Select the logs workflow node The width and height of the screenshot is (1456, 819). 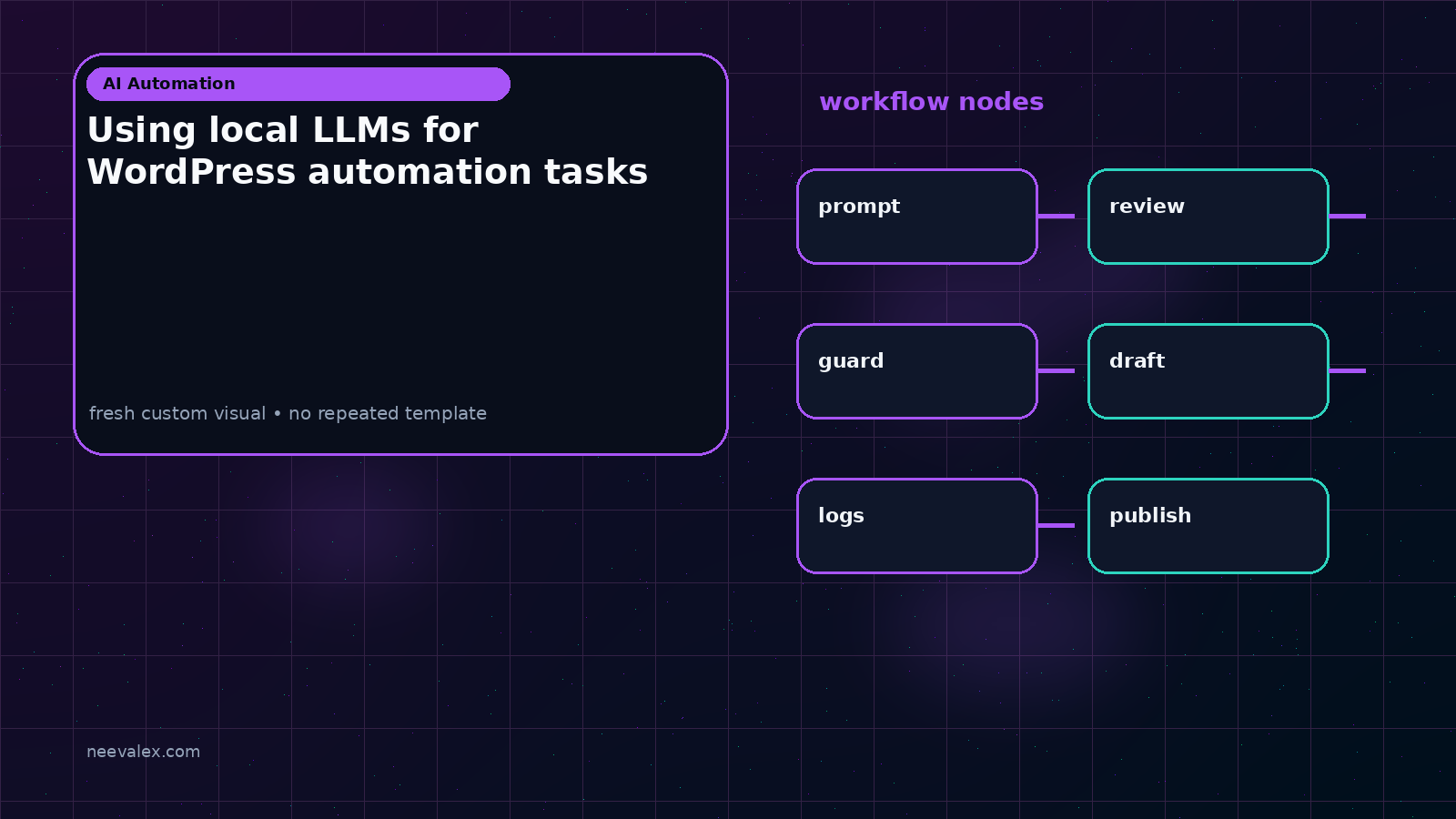pos(917,526)
